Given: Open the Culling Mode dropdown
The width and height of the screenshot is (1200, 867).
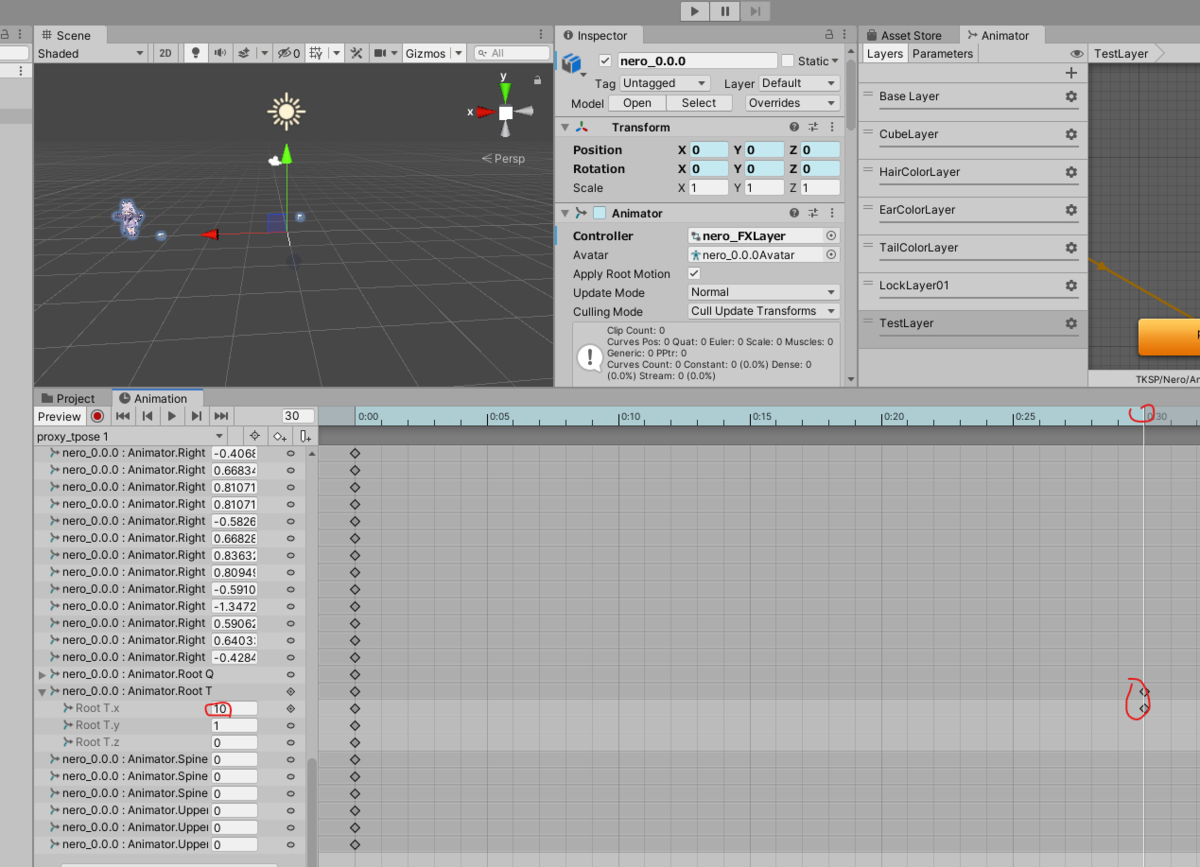Looking at the screenshot, I should click(764, 311).
